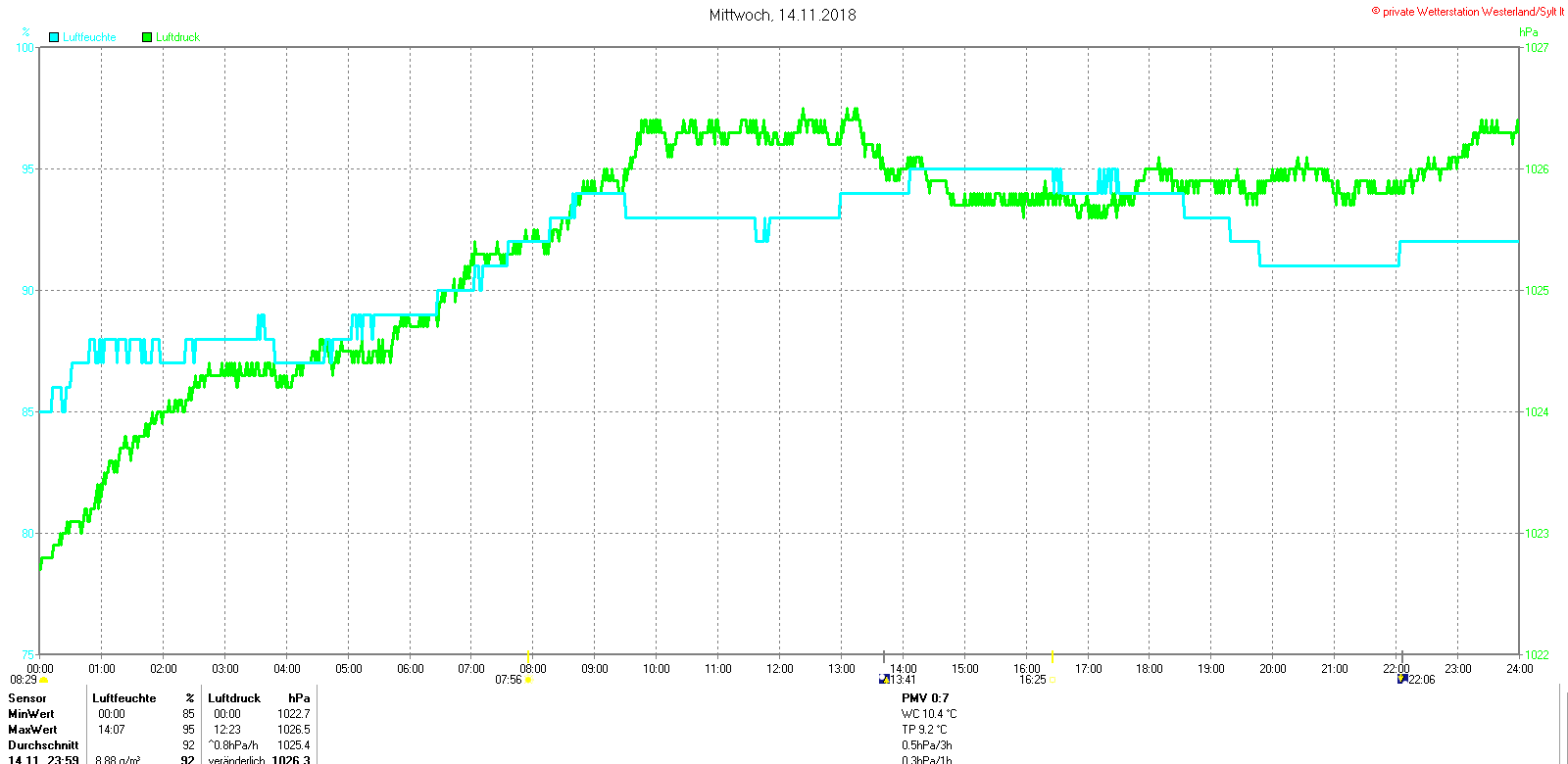
Task: Select the Durchschnitt row label
Action: tap(43, 745)
